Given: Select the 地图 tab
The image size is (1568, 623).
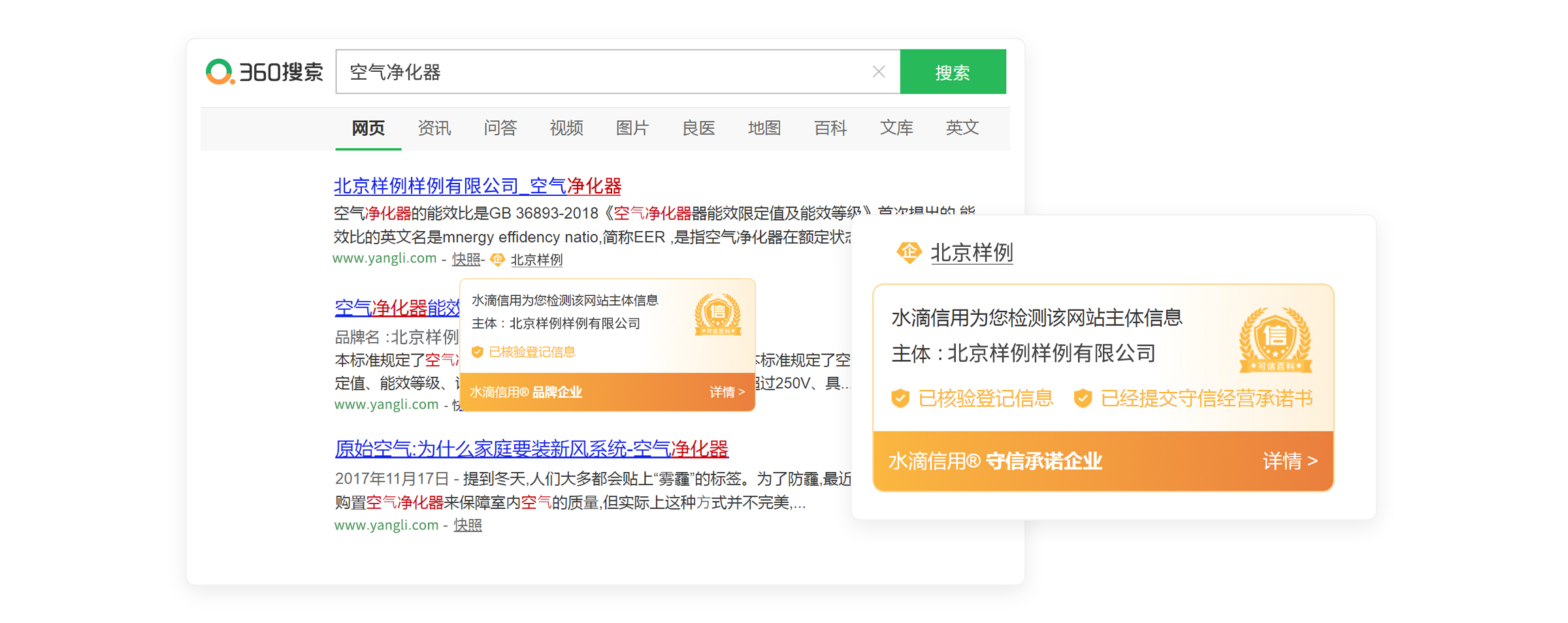Looking at the screenshot, I should [x=764, y=128].
